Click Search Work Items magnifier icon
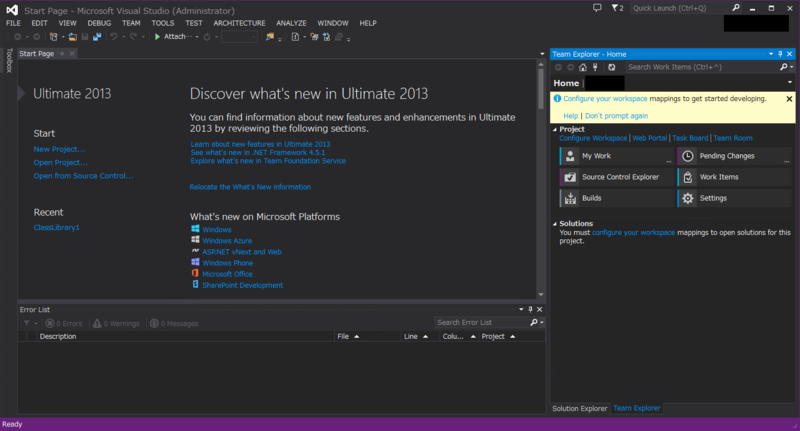The width and height of the screenshot is (800, 431). 784,67
